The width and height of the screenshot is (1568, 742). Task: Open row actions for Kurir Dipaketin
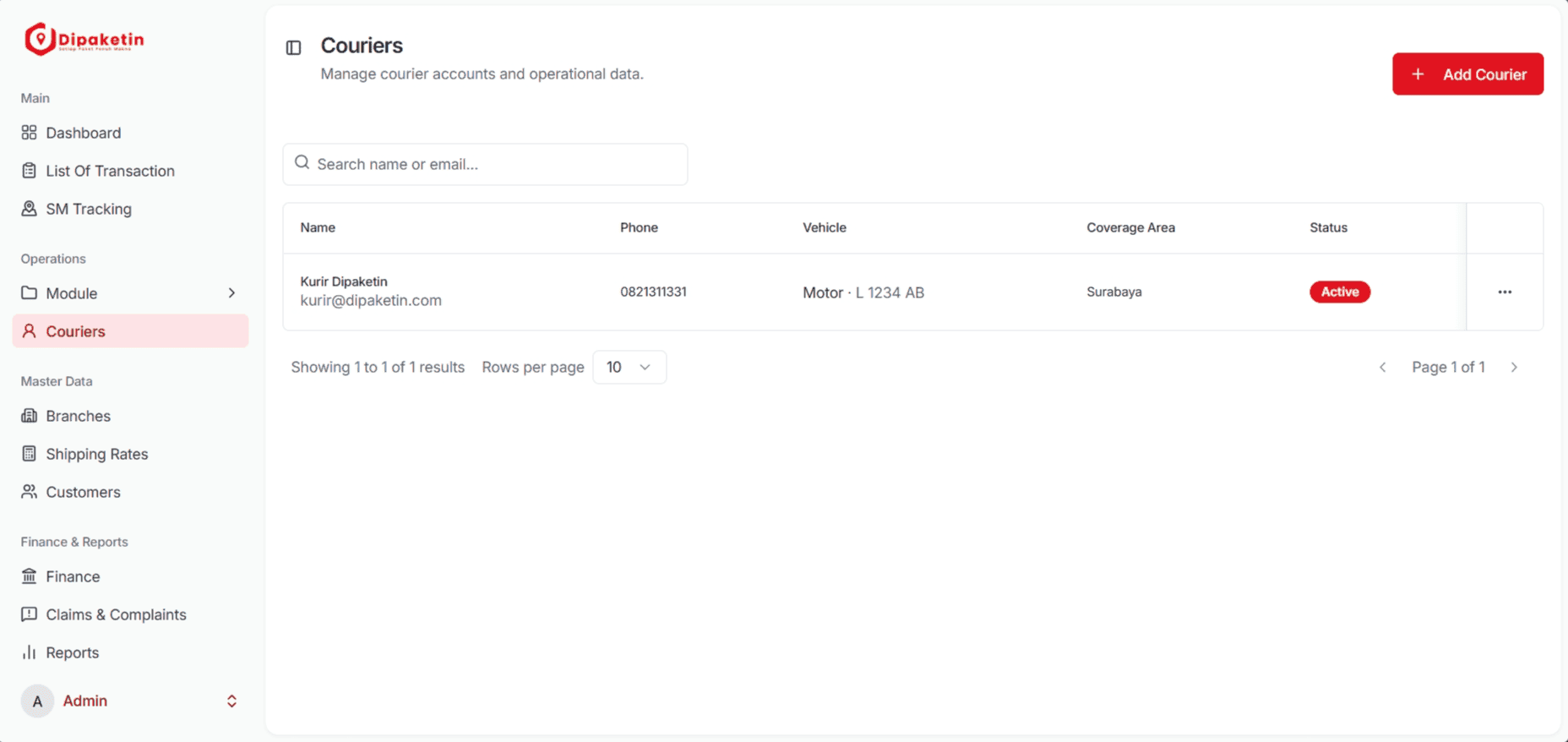1505,292
